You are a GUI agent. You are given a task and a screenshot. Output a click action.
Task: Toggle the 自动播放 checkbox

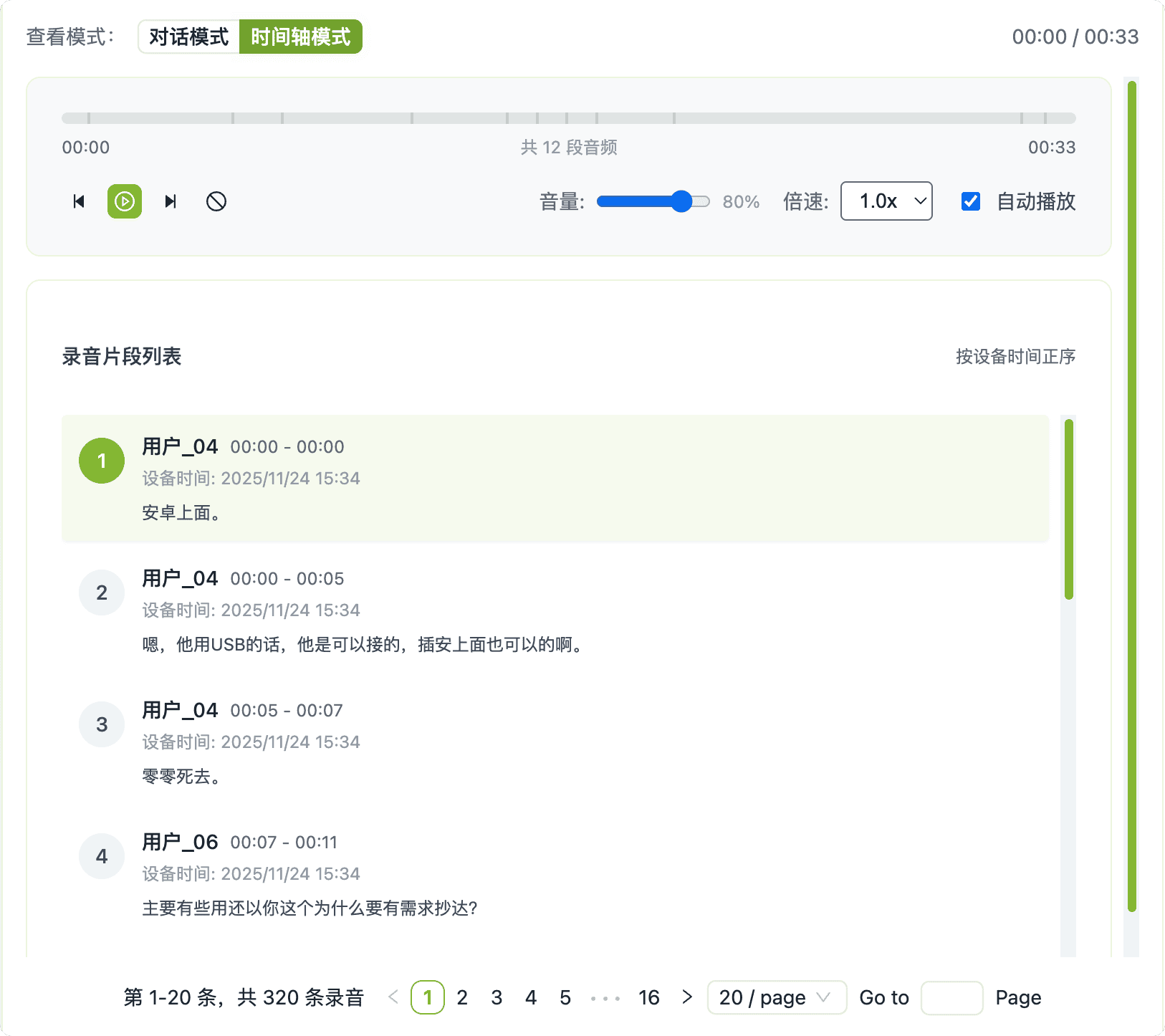point(971,201)
